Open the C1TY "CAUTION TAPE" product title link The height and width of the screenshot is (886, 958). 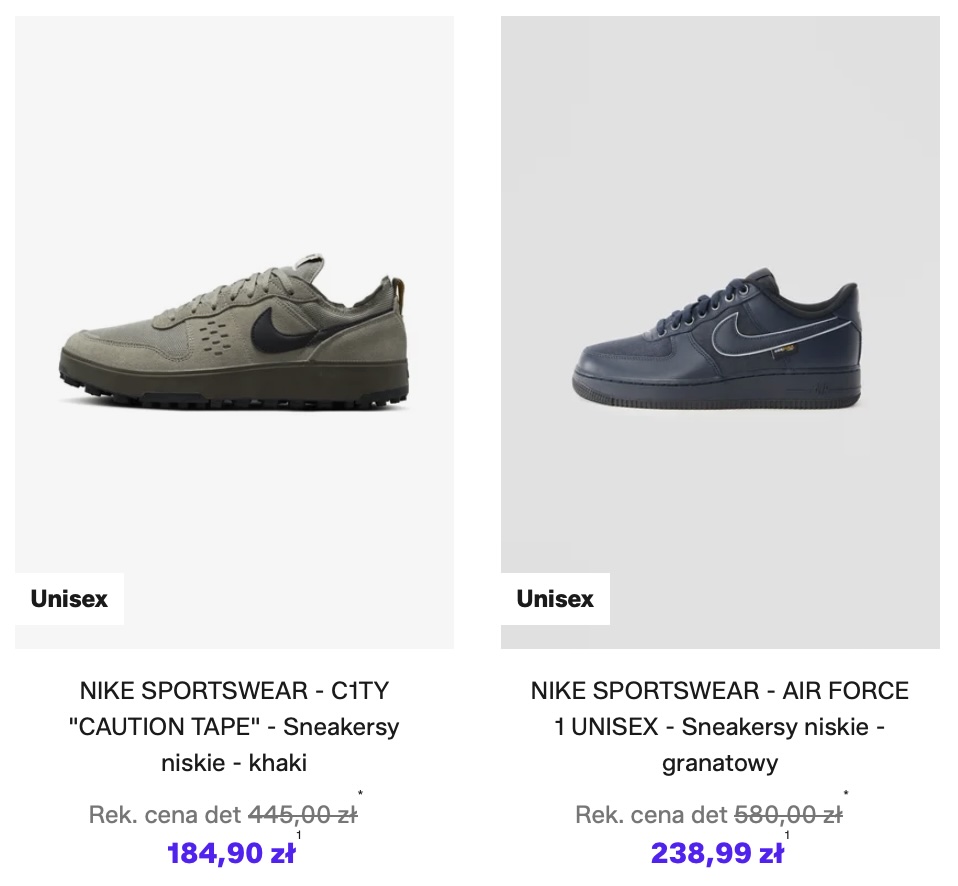coord(234,727)
